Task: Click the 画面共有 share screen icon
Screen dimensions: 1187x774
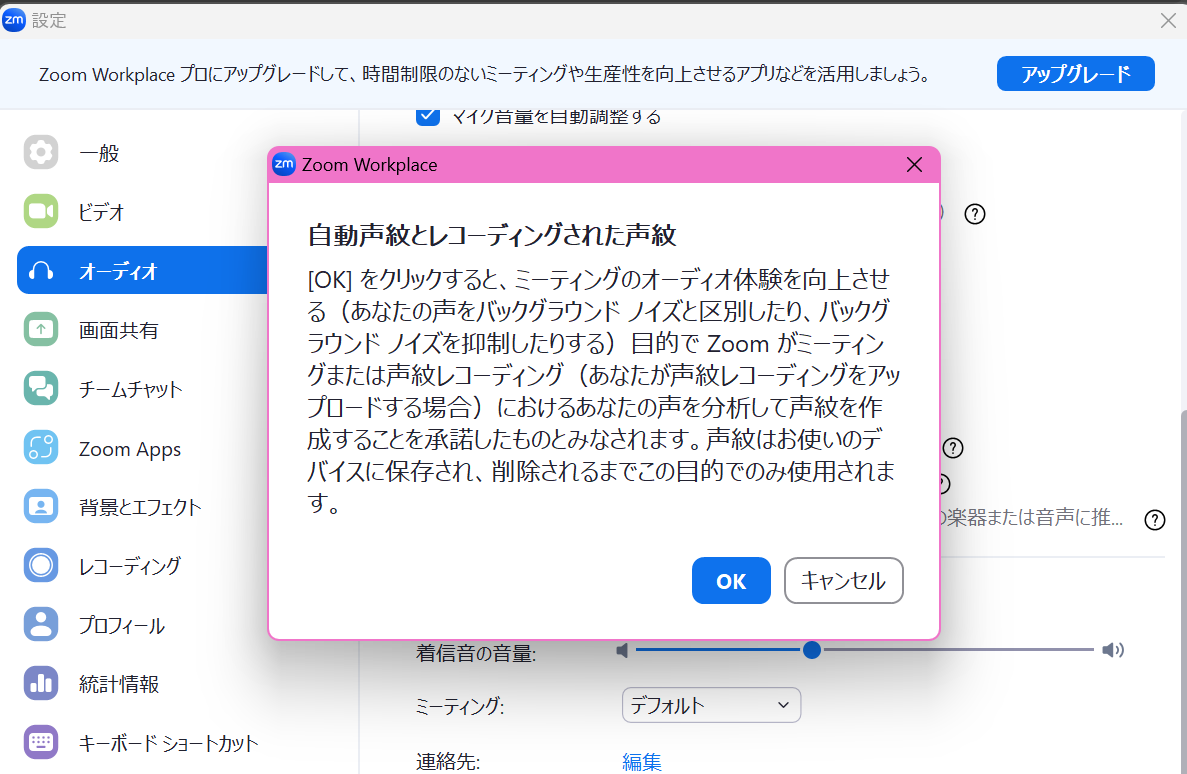Action: (x=41, y=329)
